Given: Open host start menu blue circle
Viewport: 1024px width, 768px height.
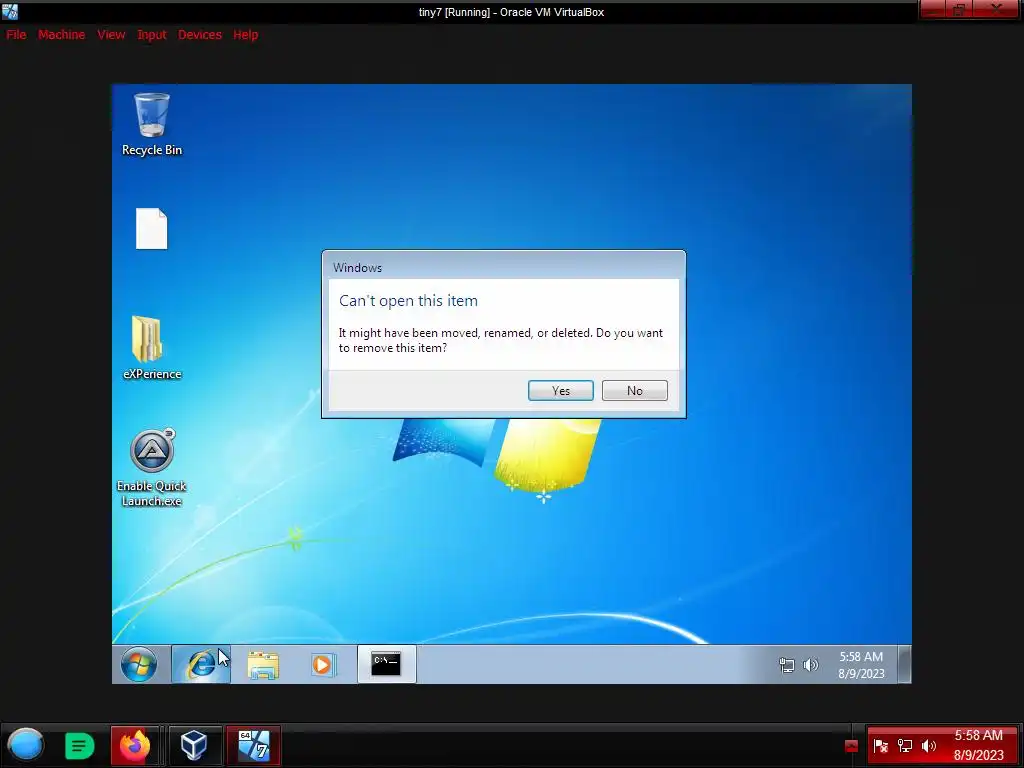Looking at the screenshot, I should pos(25,745).
